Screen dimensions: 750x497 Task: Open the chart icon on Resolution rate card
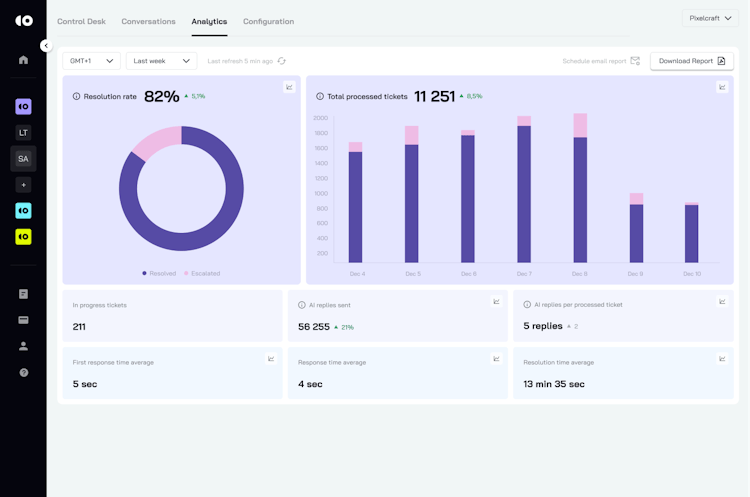click(289, 87)
